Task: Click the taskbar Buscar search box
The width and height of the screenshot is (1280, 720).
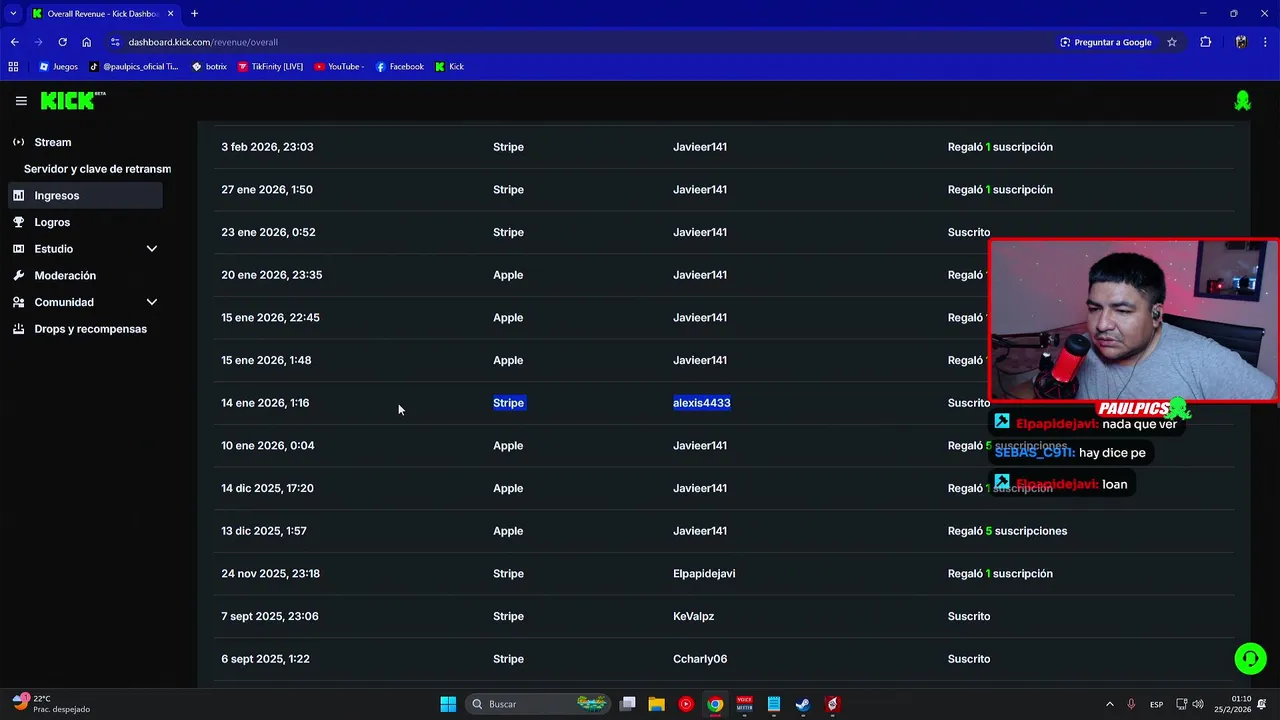Action: [x=538, y=704]
